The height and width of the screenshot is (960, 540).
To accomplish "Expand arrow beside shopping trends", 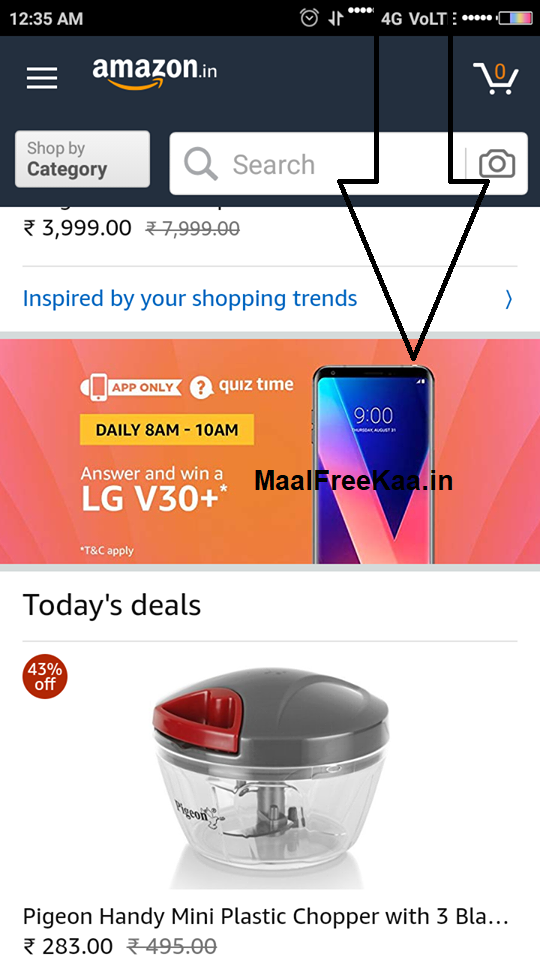I will (508, 299).
